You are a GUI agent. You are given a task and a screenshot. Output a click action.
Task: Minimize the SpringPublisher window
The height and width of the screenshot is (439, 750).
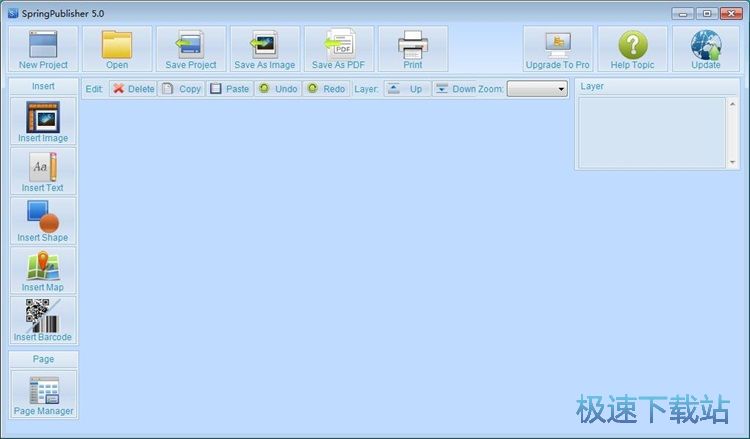(x=683, y=14)
